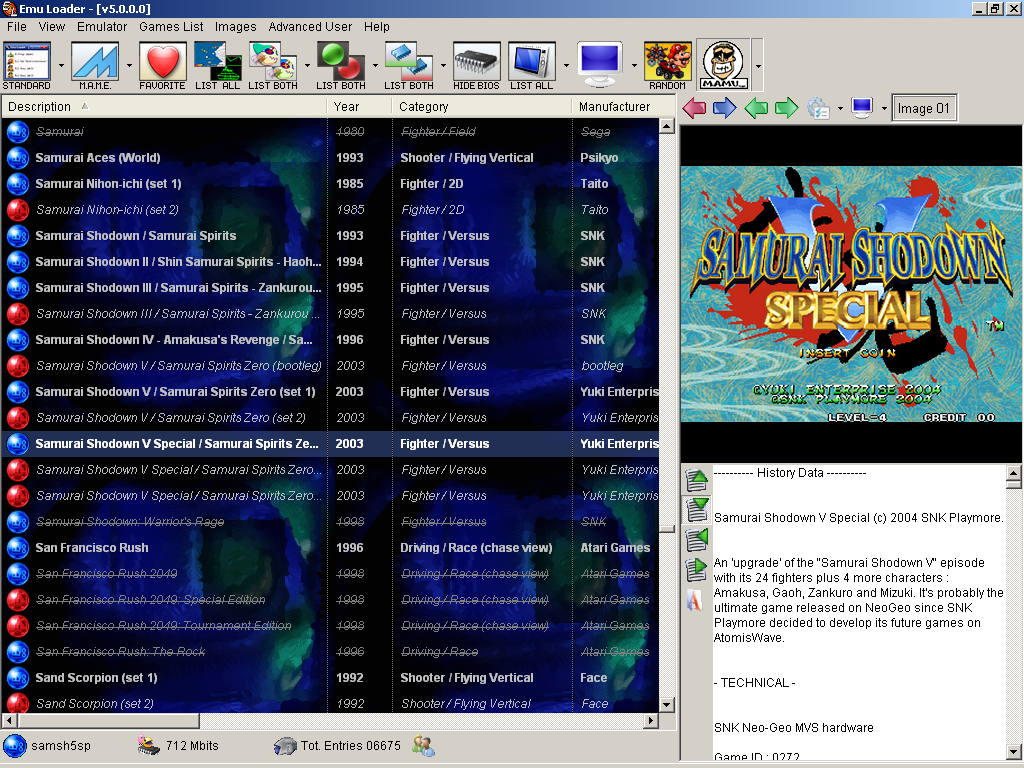
Task: Expand dropdown after cartoon LIST BOTH icon
Action: tap(307, 66)
